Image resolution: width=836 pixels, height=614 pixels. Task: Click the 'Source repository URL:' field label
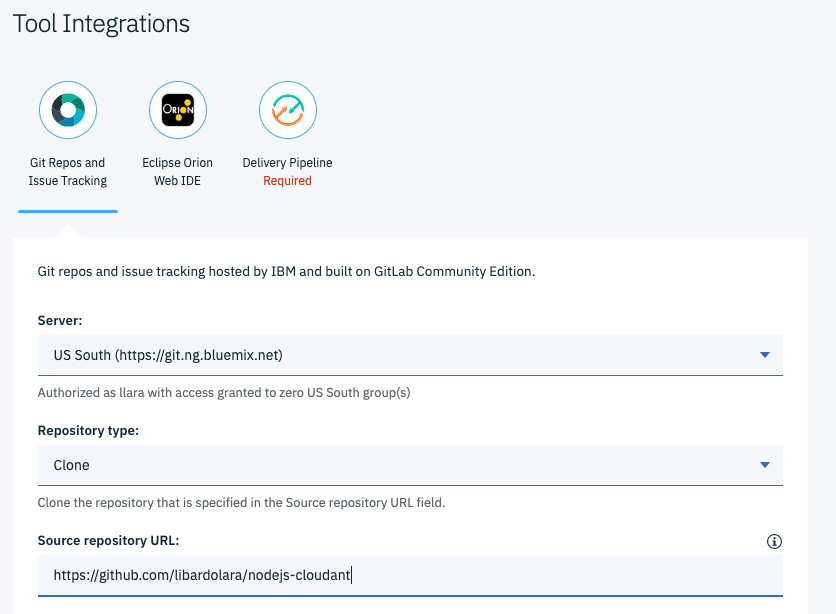point(108,540)
